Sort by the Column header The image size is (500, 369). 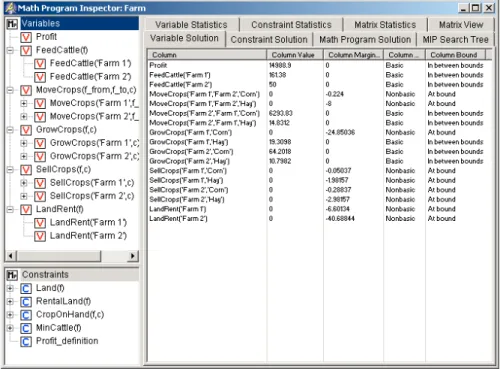click(207, 55)
